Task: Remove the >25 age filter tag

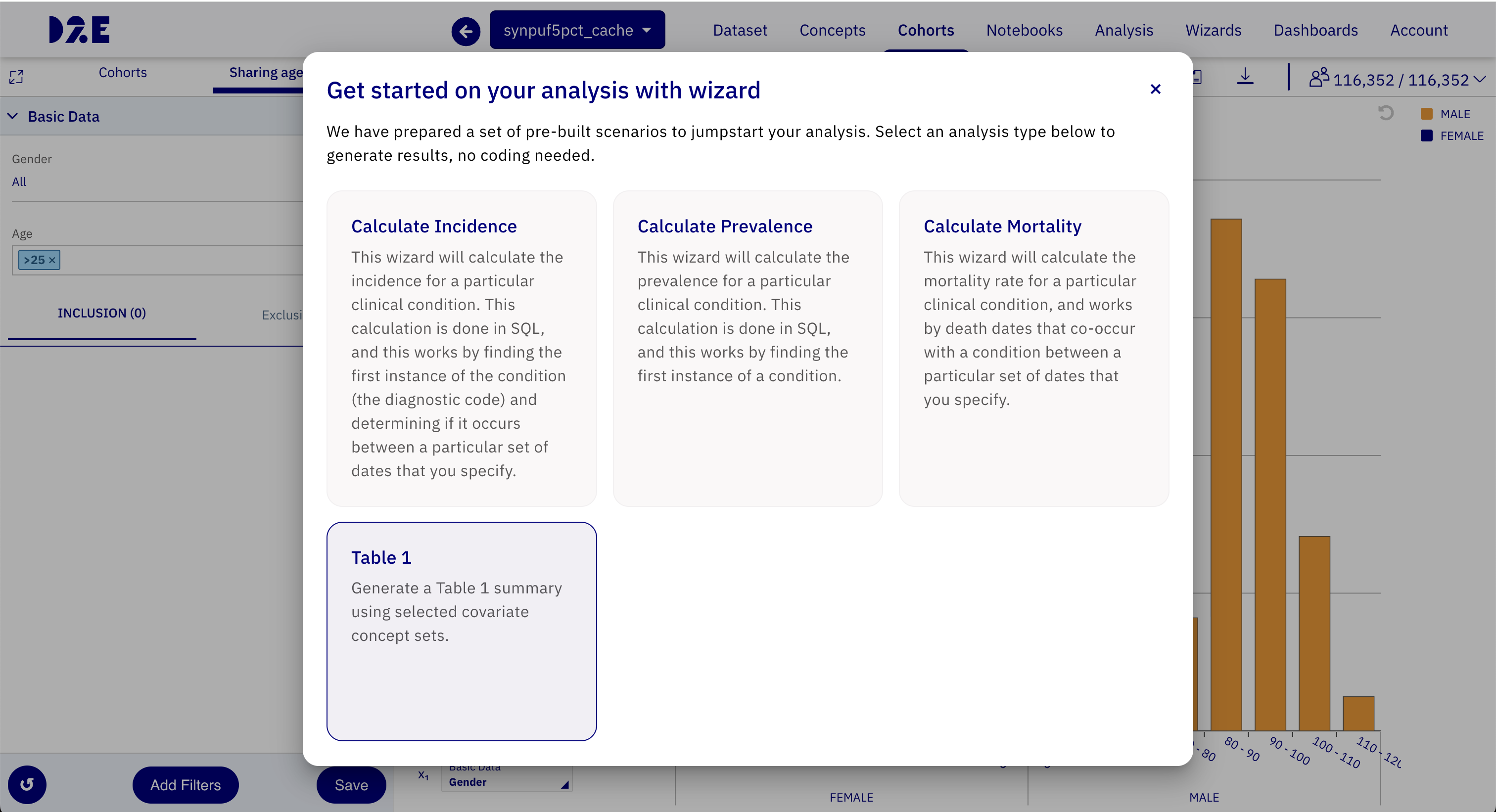Action: 52,260
